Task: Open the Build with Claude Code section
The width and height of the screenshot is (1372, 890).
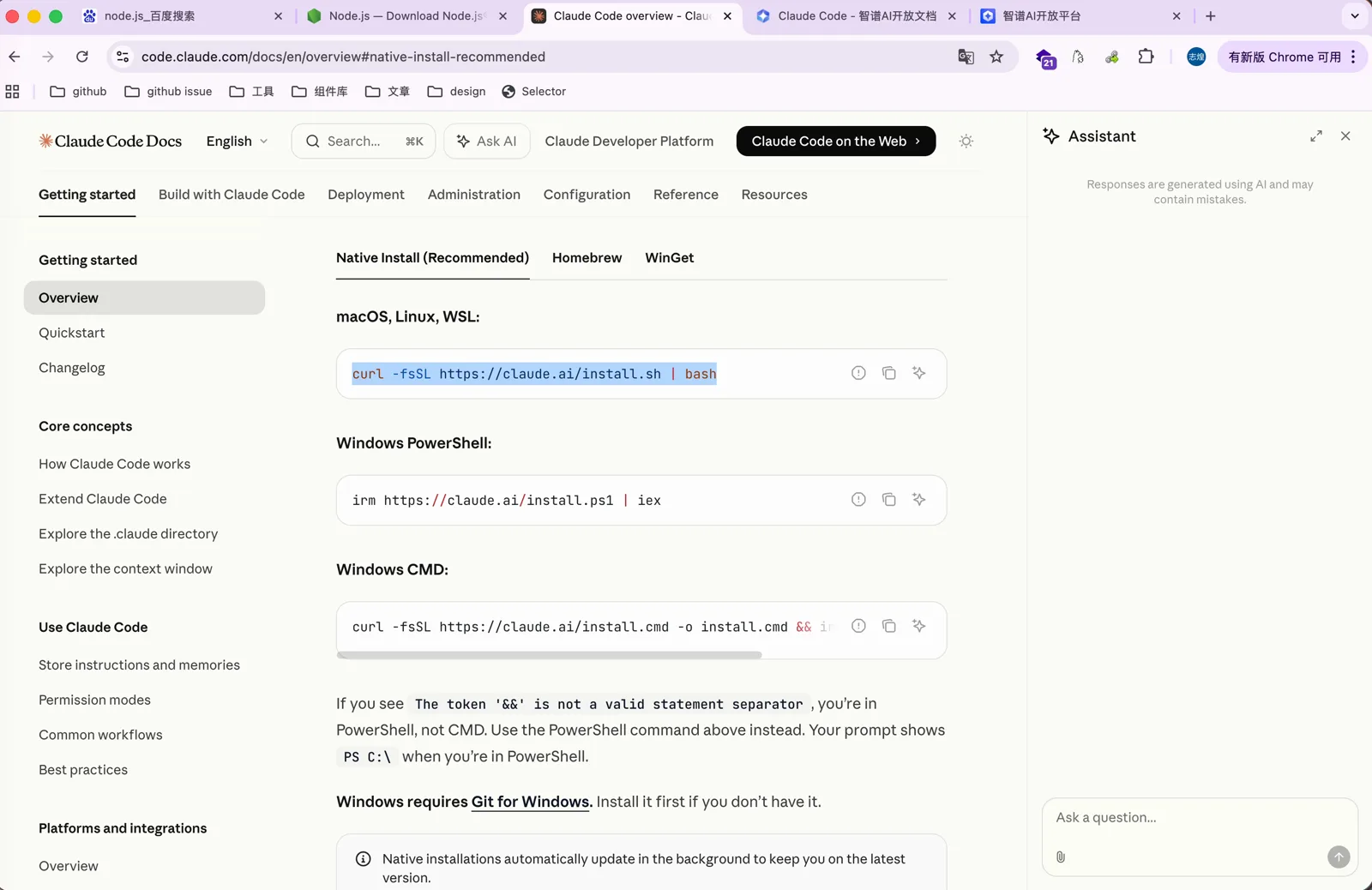Action: coord(232,195)
